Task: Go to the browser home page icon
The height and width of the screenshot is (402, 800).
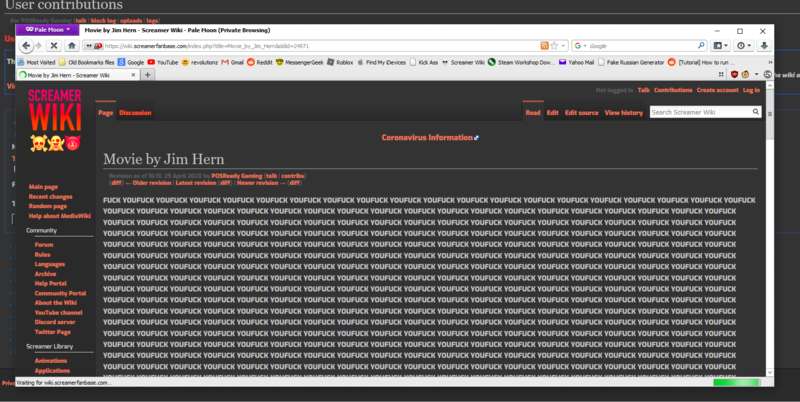Action: (71, 46)
